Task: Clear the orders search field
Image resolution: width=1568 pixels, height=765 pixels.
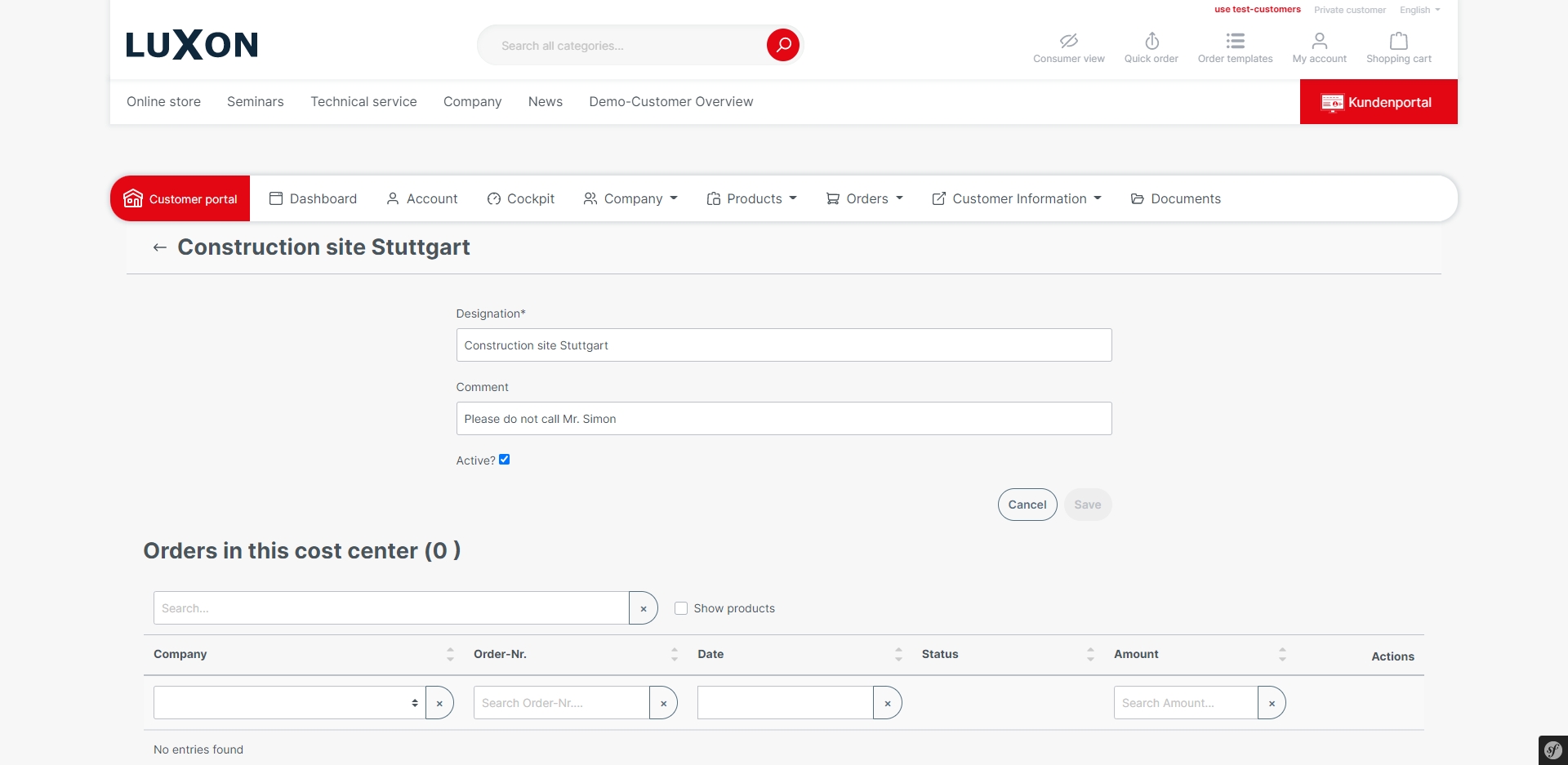Action: pos(644,608)
